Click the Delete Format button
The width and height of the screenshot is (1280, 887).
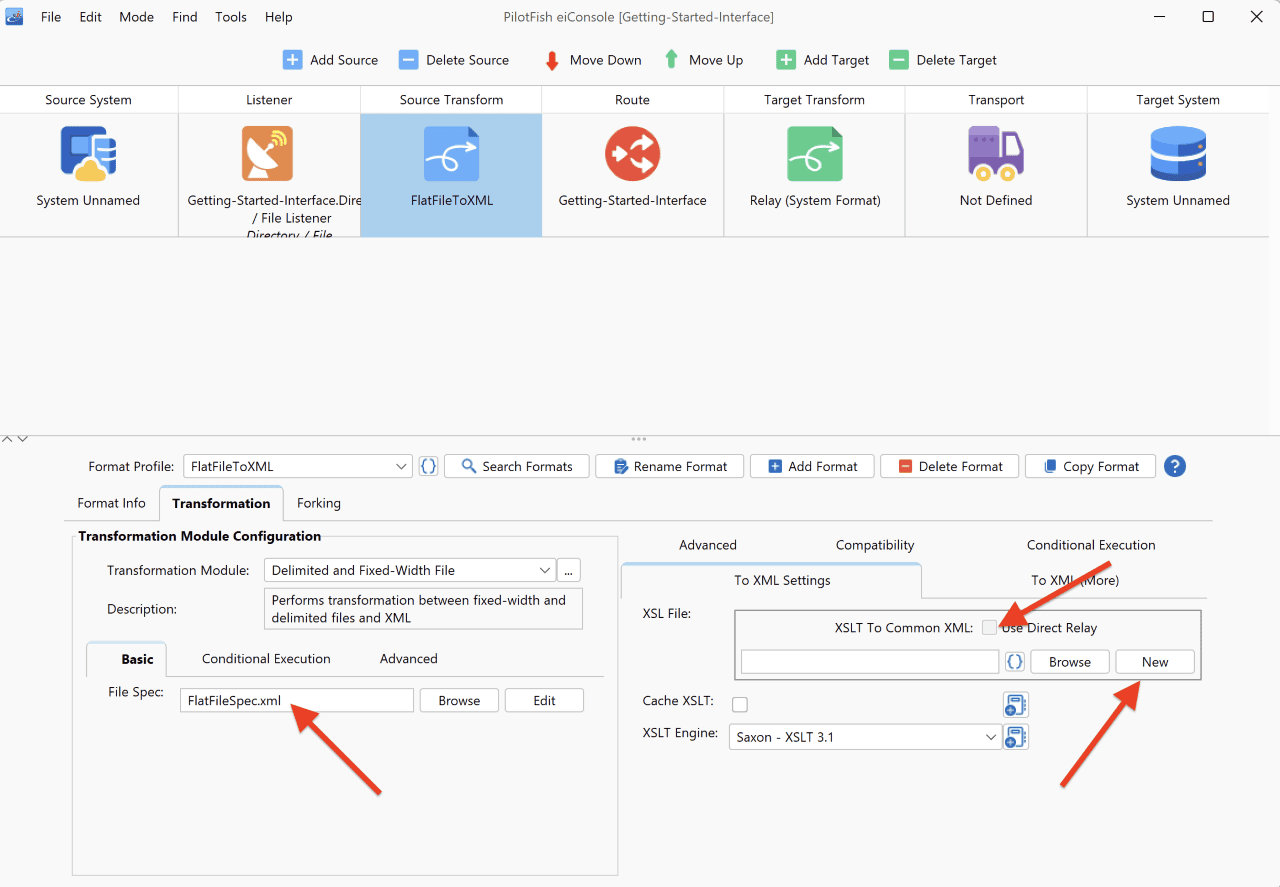coord(949,466)
